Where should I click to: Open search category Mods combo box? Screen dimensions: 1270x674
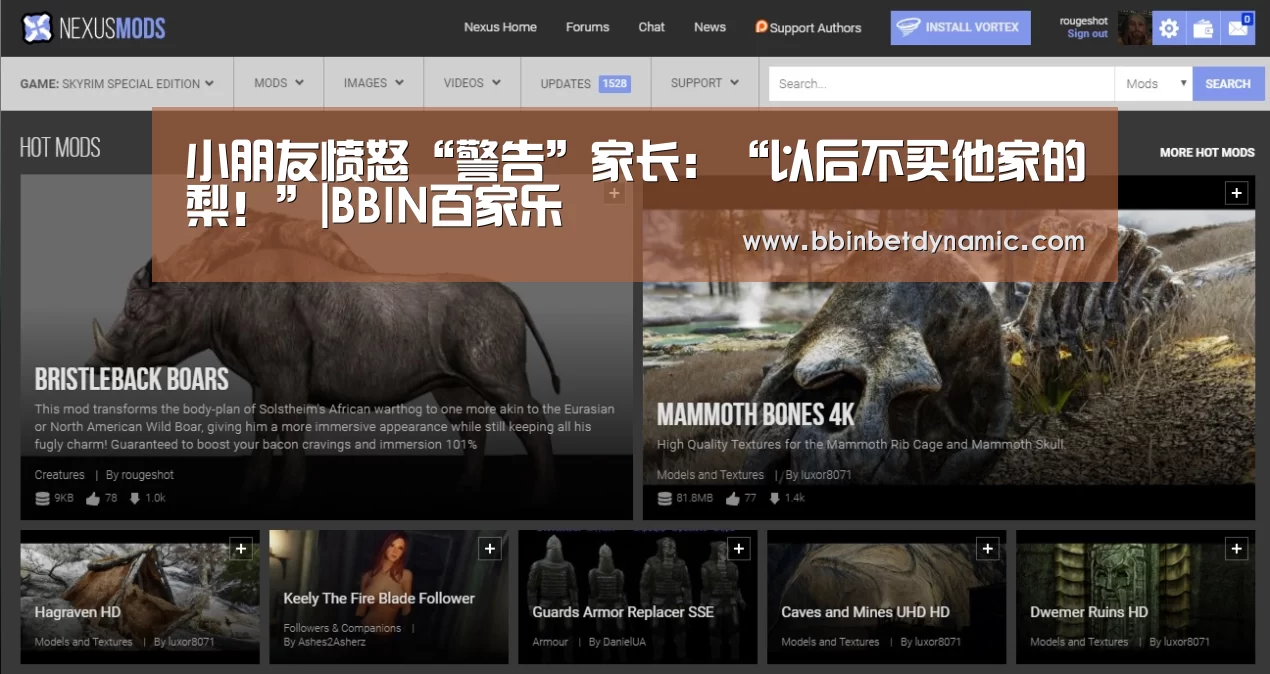1154,84
